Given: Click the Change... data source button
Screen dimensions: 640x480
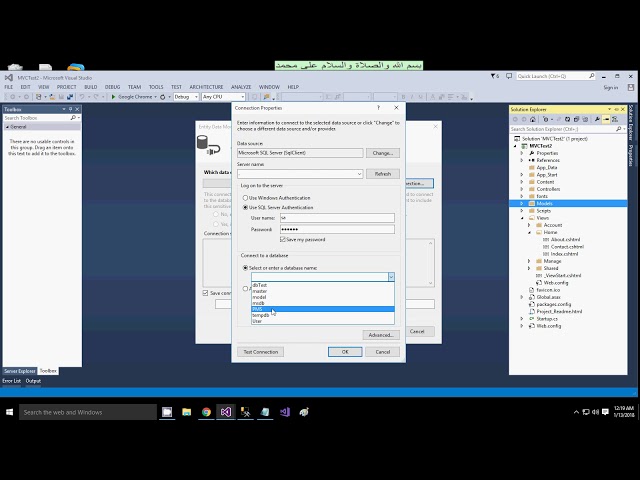Looking at the screenshot, I should click(382, 153).
